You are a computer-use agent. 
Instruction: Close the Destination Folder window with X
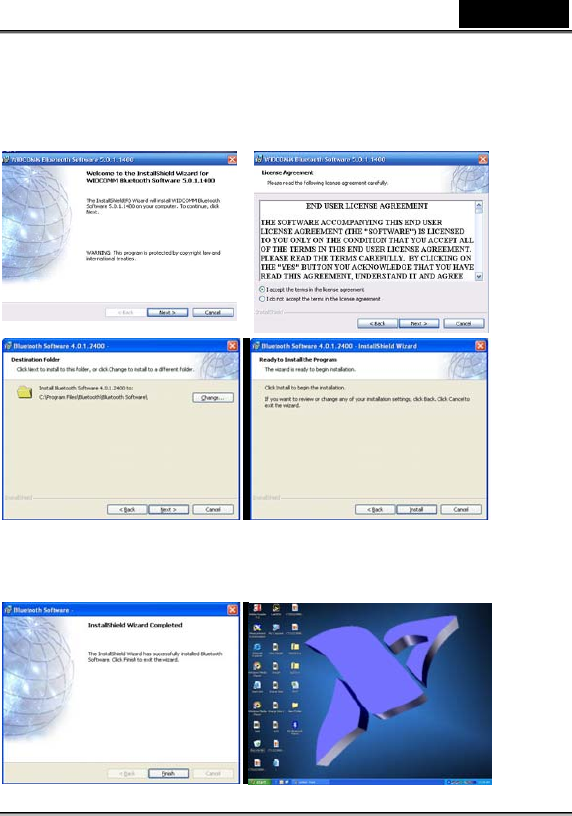click(233, 346)
